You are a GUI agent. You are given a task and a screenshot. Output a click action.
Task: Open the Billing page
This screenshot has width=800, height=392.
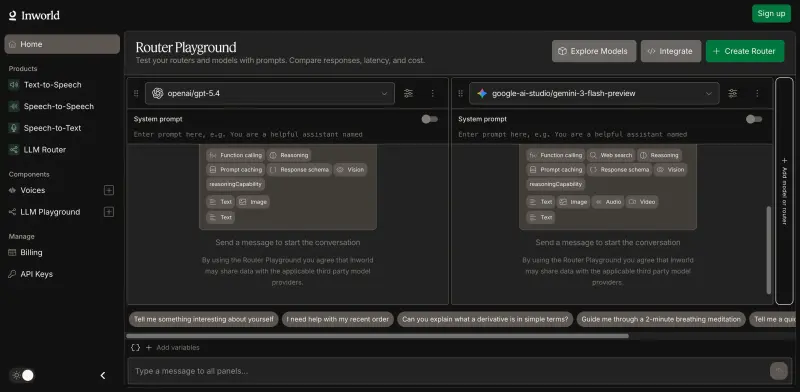(31, 253)
